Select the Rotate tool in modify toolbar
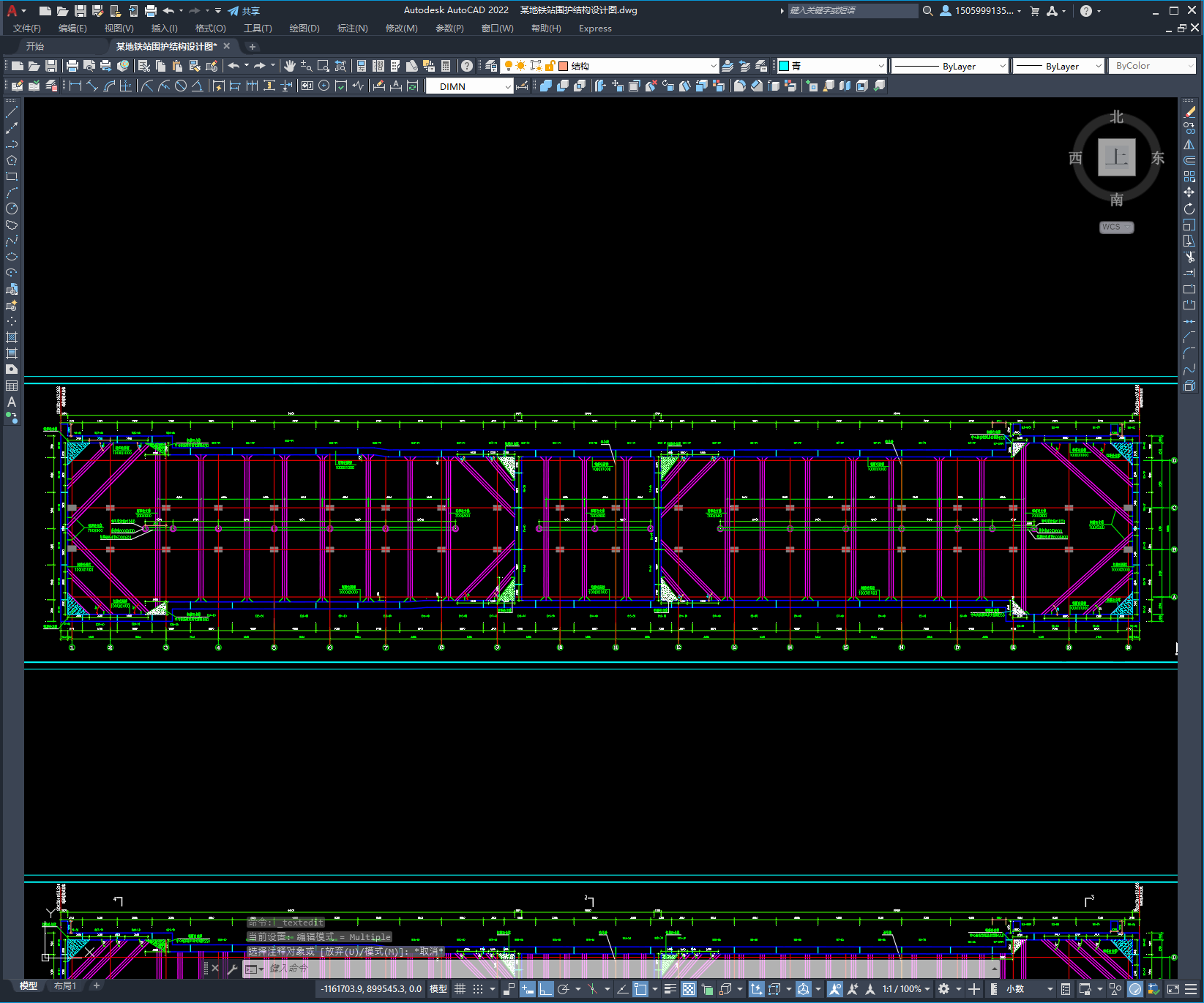1204x1003 pixels. 1189,209
